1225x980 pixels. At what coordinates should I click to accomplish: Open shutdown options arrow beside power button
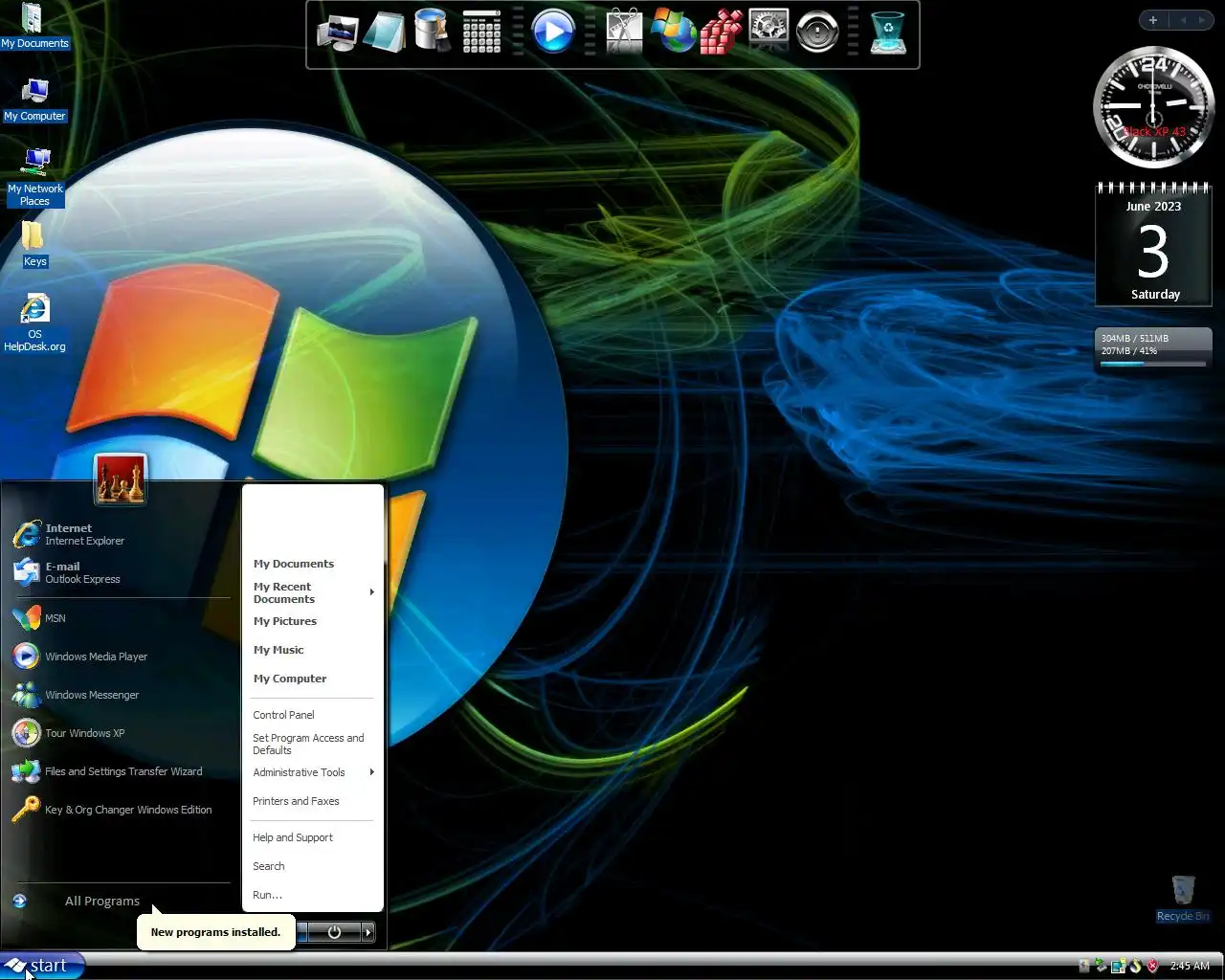tap(367, 931)
